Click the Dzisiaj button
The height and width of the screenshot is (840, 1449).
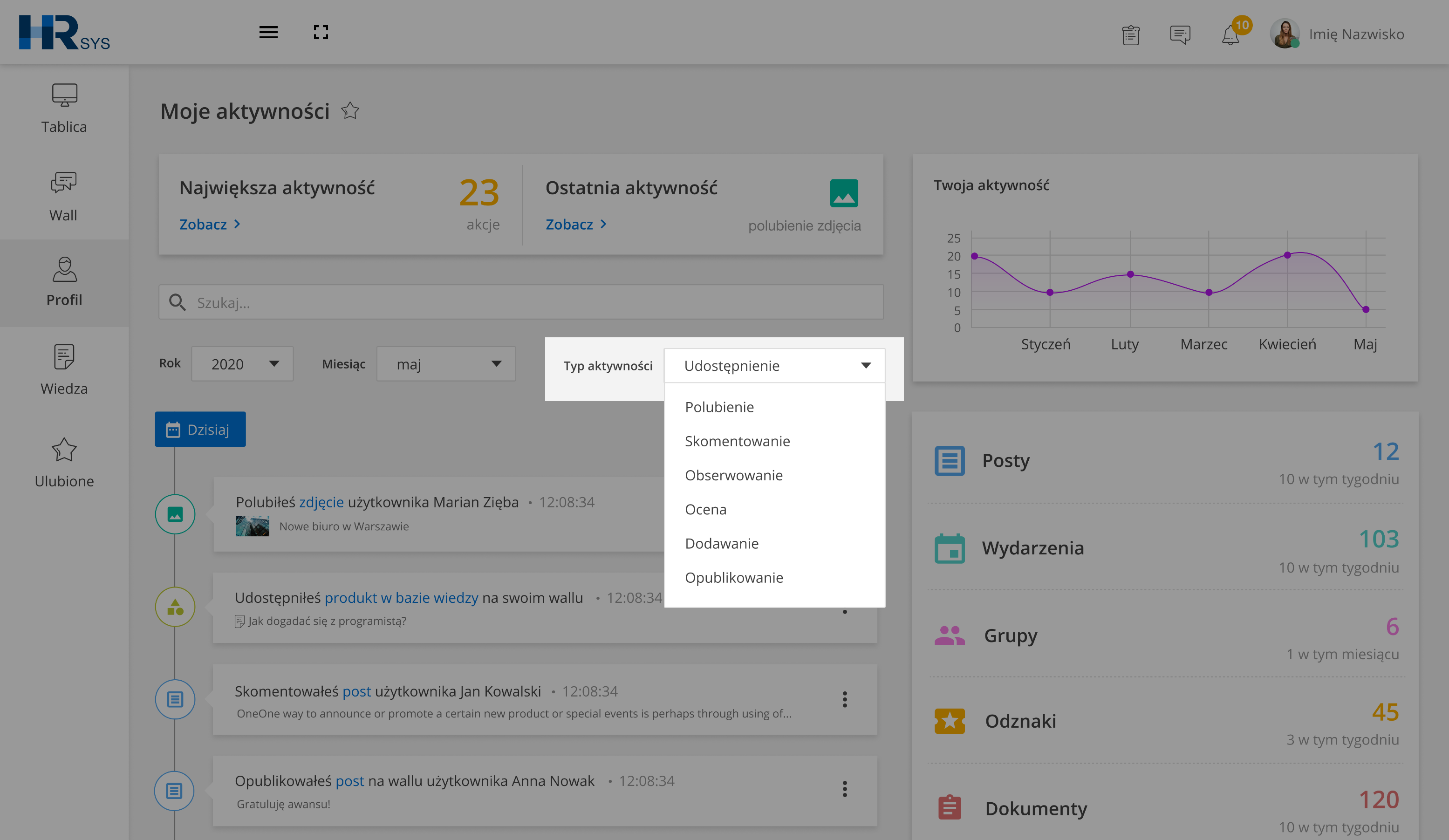[x=200, y=430]
